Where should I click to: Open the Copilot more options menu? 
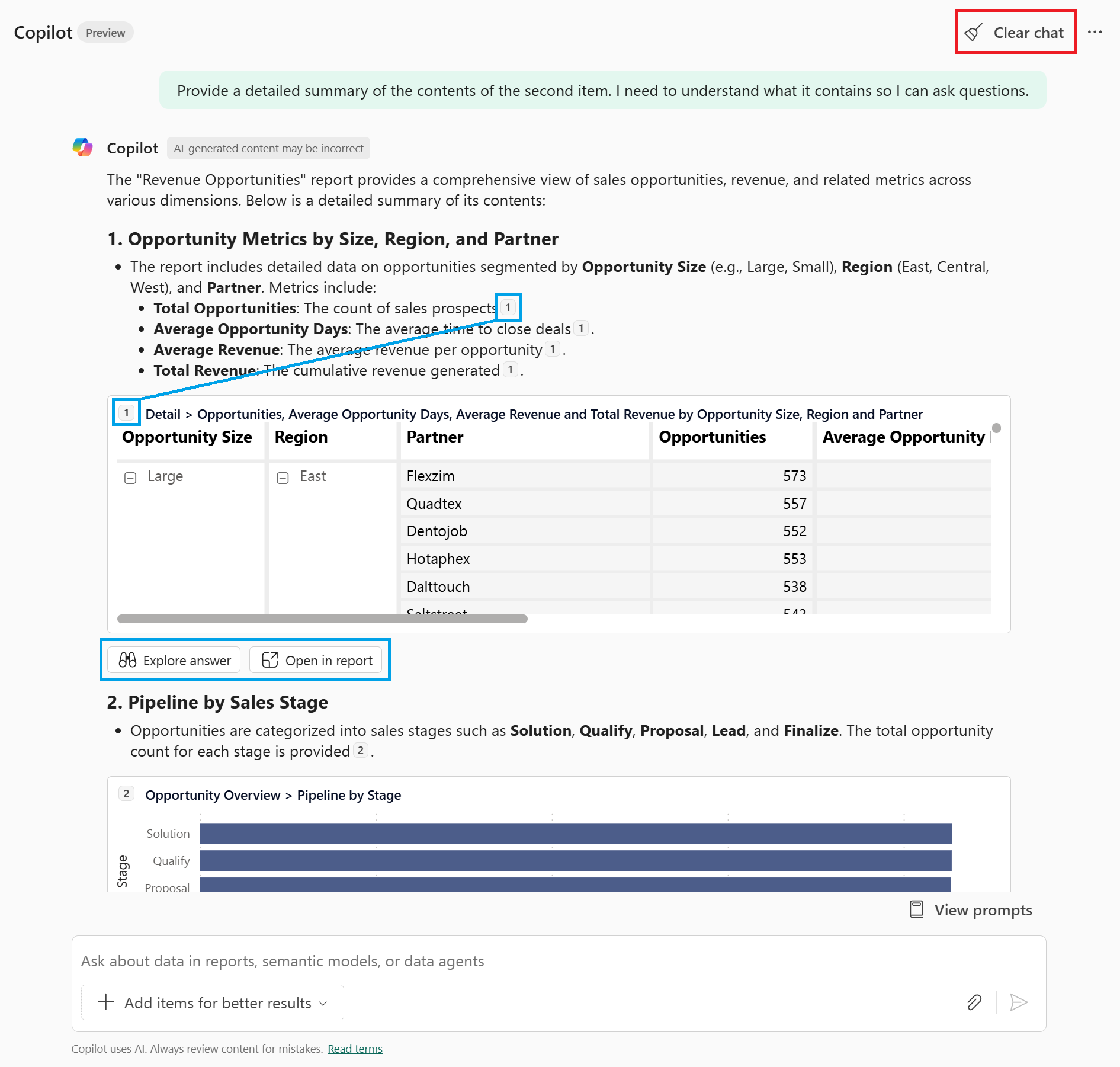pyautogui.click(x=1095, y=32)
